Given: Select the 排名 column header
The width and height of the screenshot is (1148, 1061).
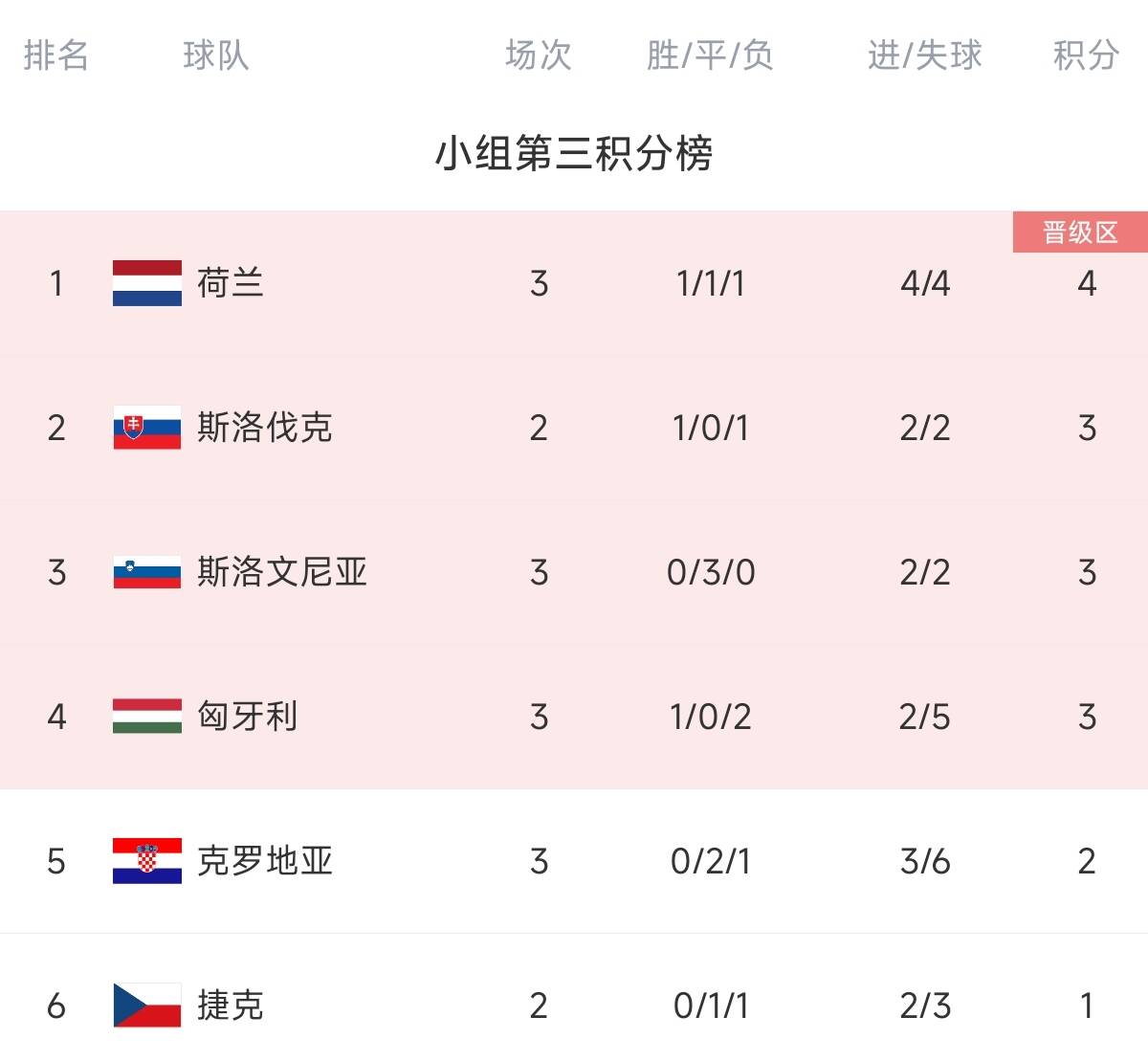Looking at the screenshot, I should point(56,55).
